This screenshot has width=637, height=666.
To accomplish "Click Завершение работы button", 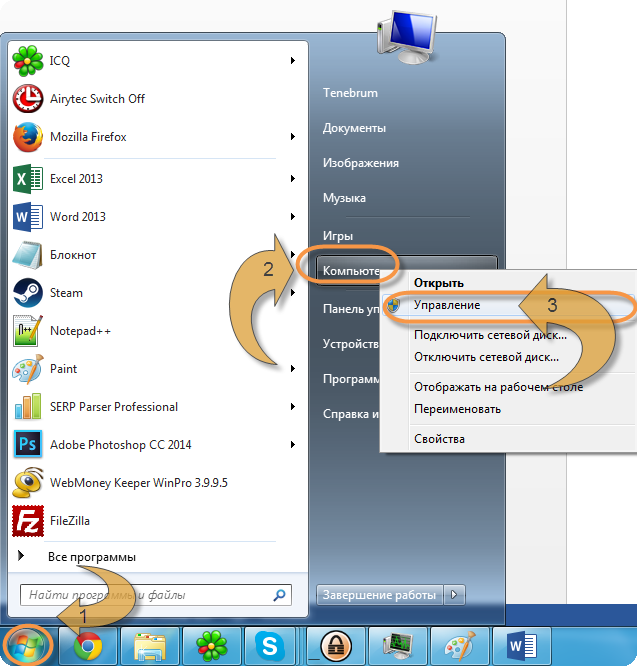I will point(379,595).
